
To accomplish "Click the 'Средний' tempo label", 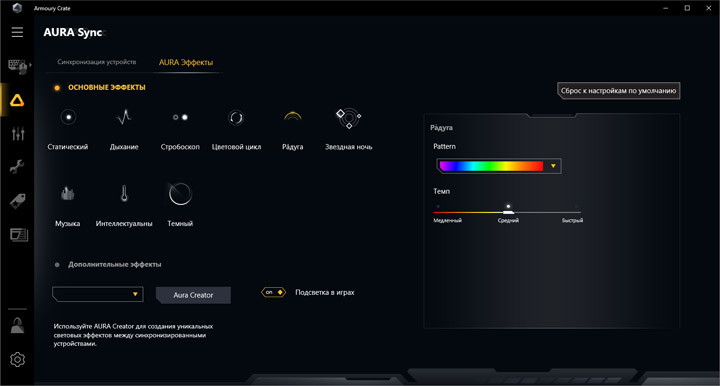I will (x=508, y=221).
